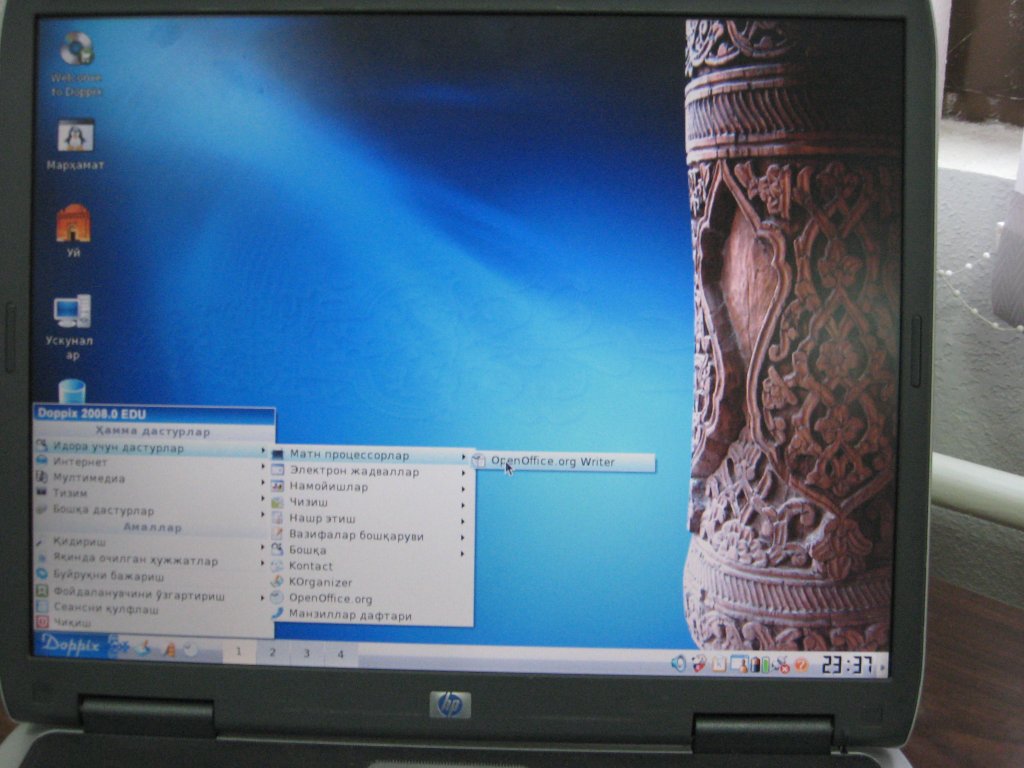1024x768 pixels.
Task: Click the icon beside Электрон жадваллар
Action: coord(278,470)
